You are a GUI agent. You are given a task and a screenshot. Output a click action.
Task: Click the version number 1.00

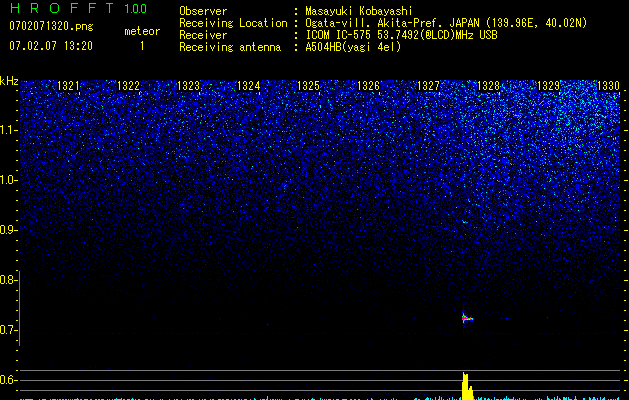(134, 9)
